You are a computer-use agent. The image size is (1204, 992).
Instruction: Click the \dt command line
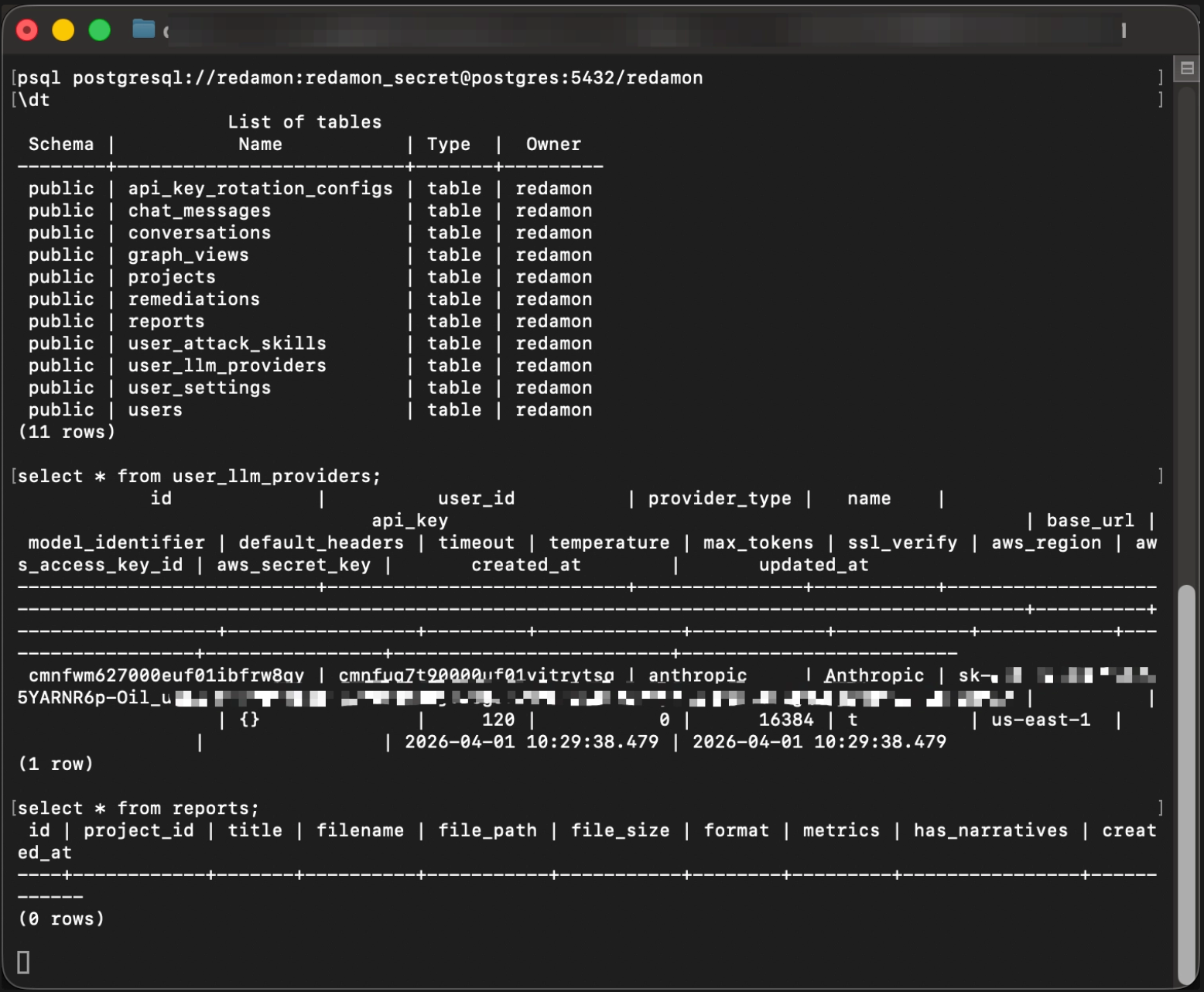[x=33, y=100]
